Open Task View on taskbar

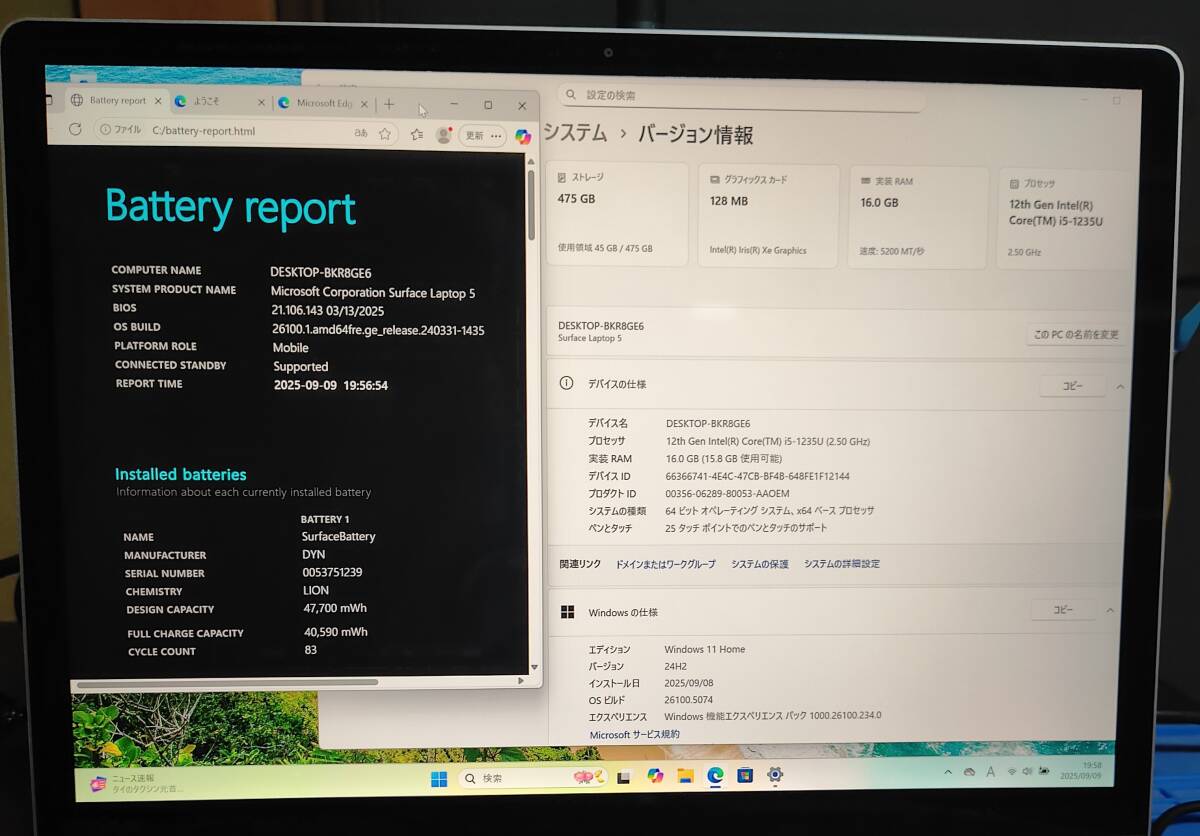[624, 777]
